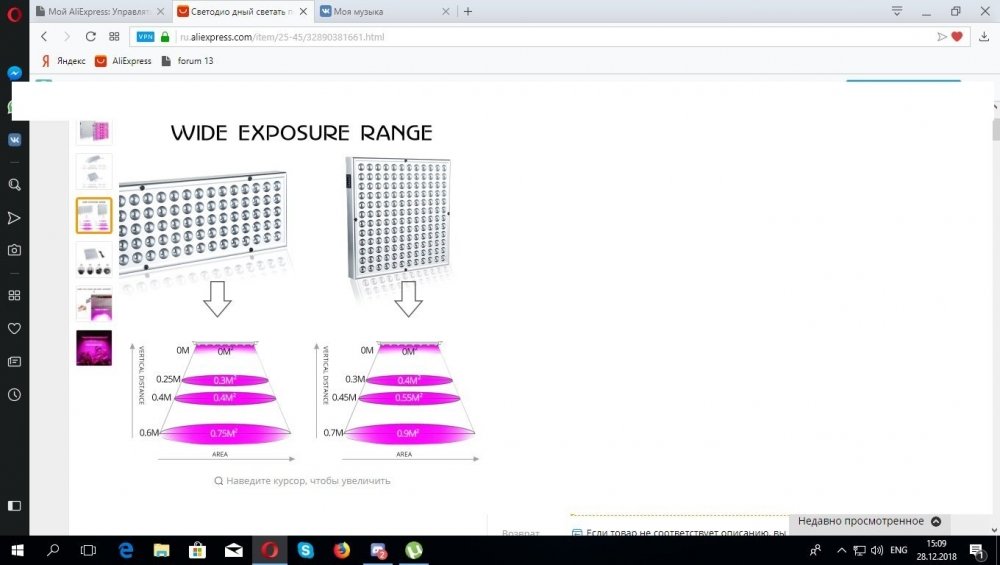Open the AliExpress bookmark
Image resolution: width=1000 pixels, height=565 pixels.
point(124,61)
